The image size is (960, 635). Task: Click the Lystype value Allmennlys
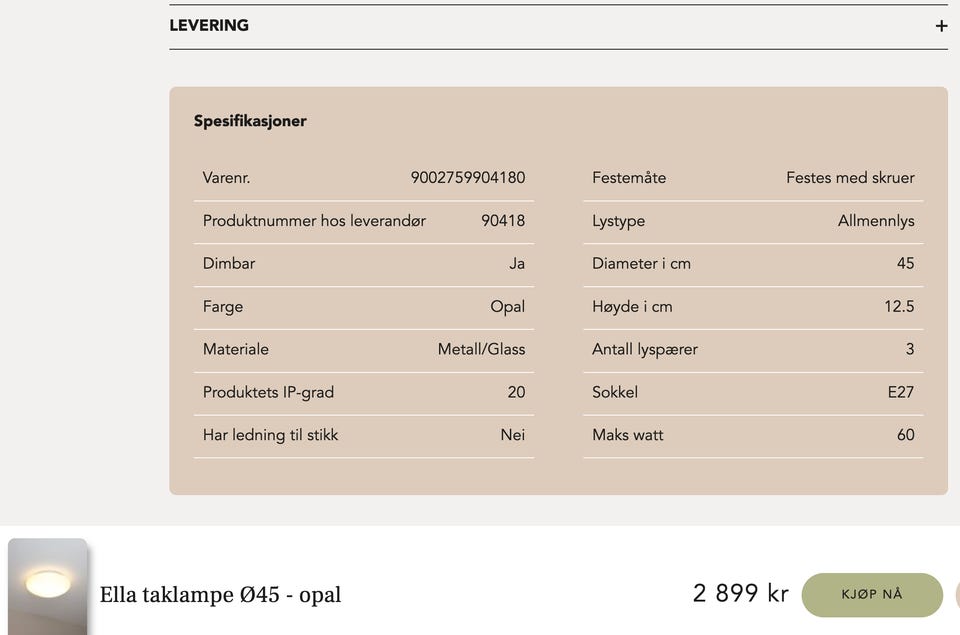pyautogui.click(x=876, y=221)
